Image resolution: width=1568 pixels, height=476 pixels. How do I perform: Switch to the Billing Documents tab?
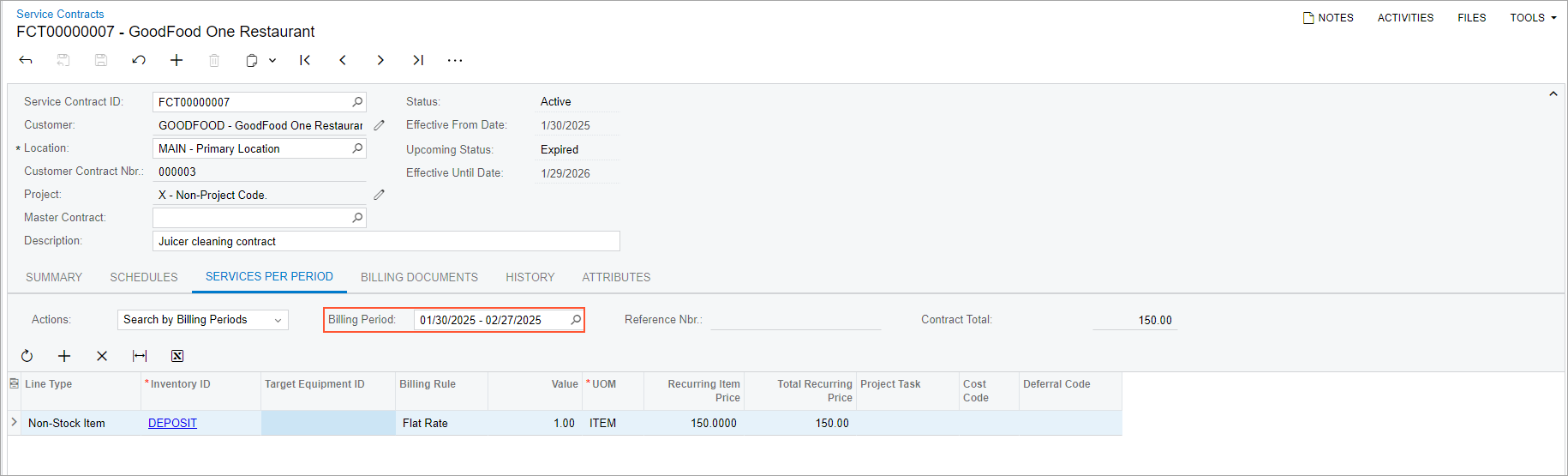[x=419, y=277]
